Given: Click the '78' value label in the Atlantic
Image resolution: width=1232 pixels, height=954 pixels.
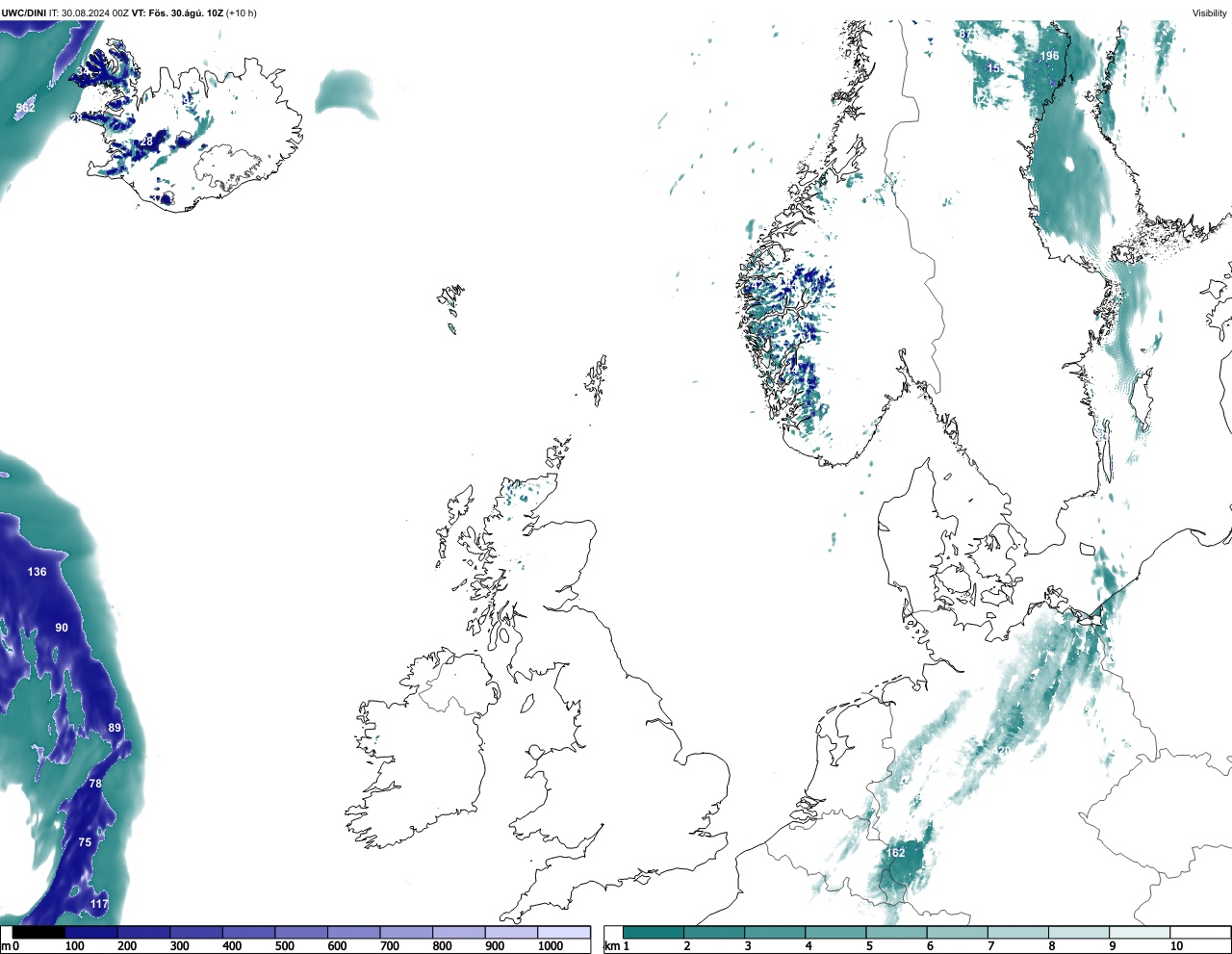Looking at the screenshot, I should pyautogui.click(x=95, y=784).
